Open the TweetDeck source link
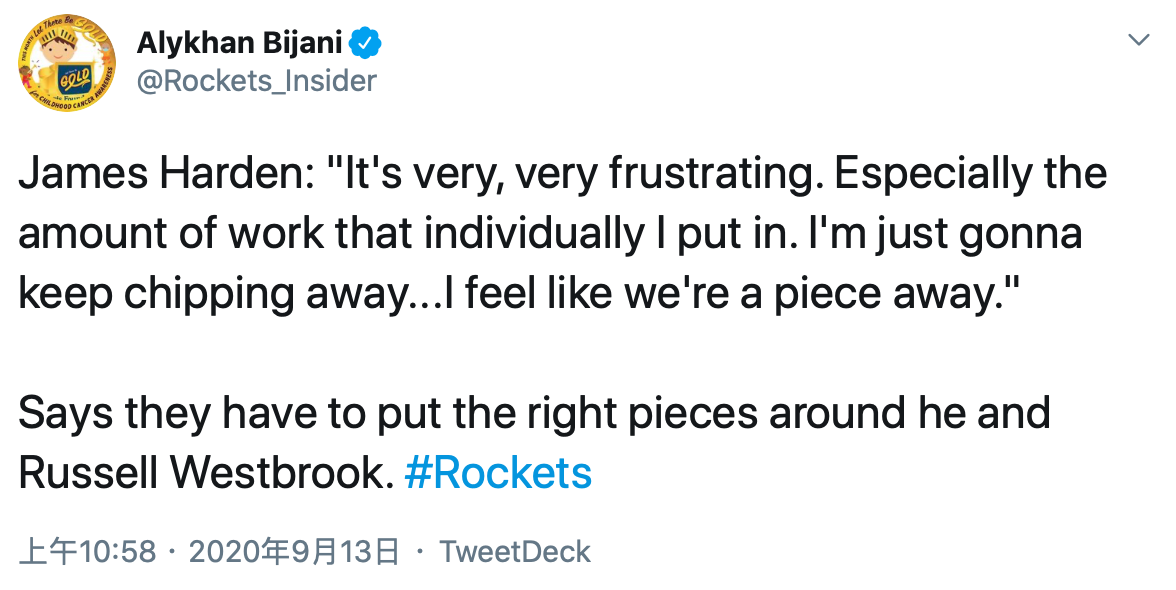1176x590 pixels. click(x=515, y=552)
